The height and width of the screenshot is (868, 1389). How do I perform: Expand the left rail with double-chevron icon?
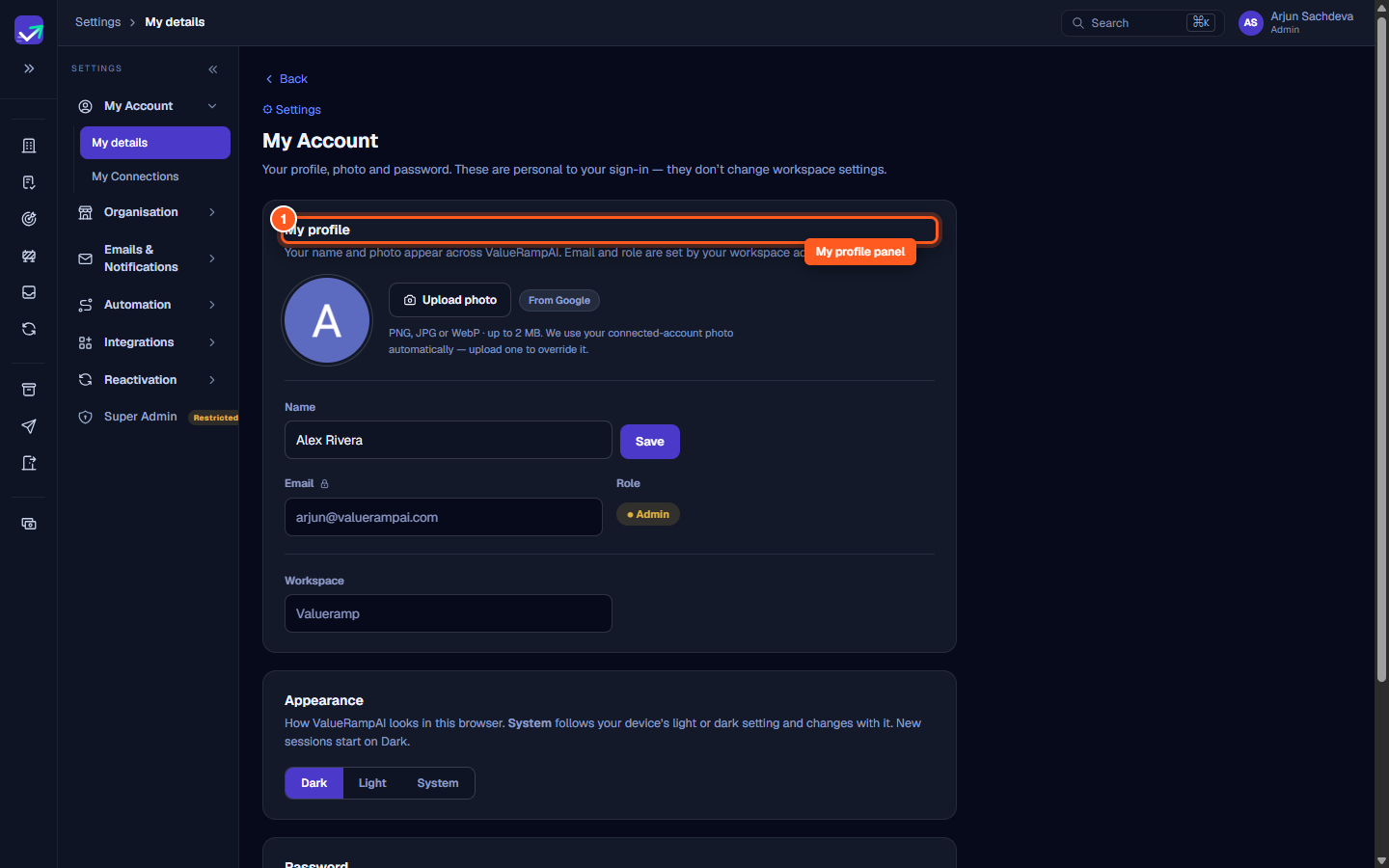click(29, 68)
